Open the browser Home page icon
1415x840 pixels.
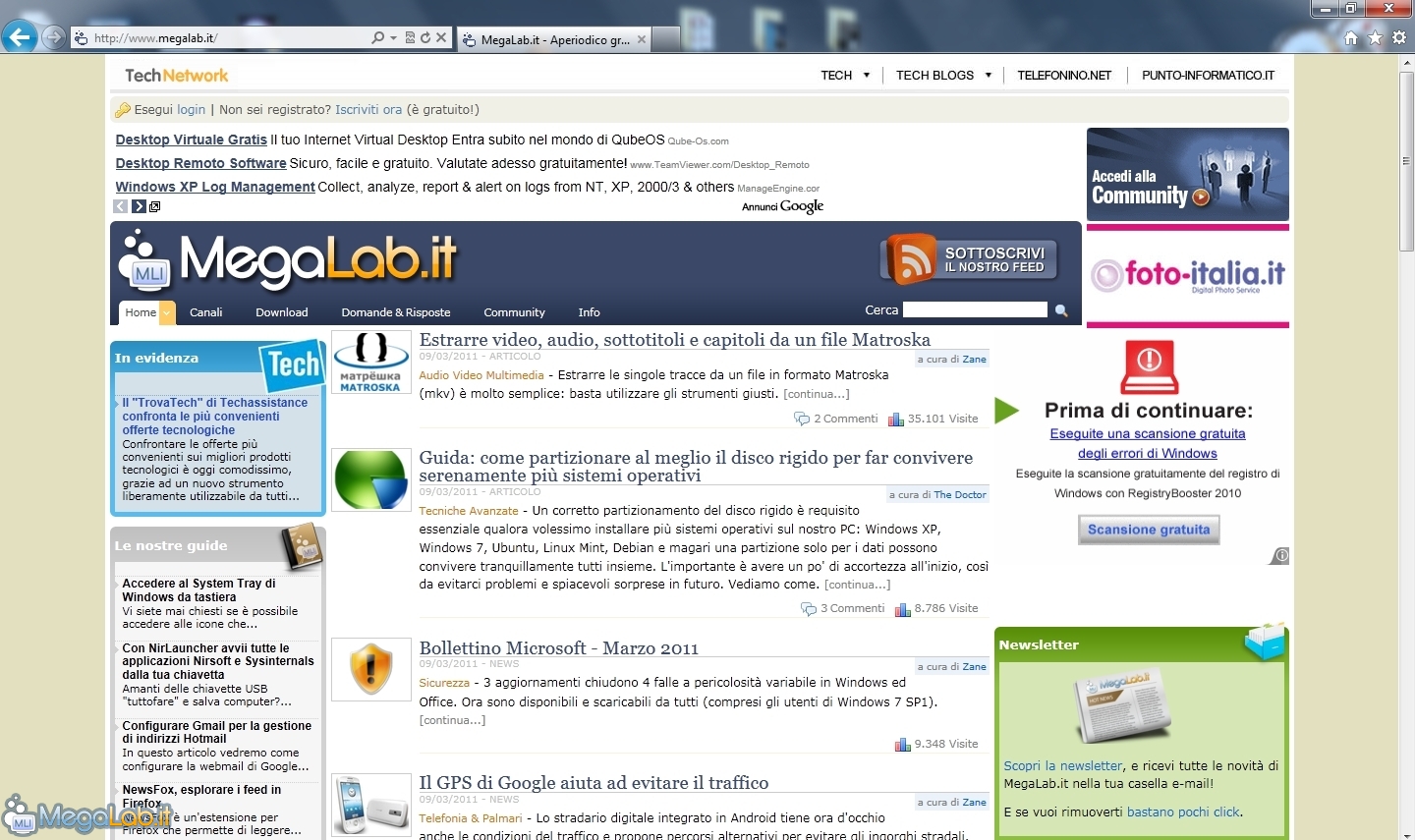[1351, 38]
